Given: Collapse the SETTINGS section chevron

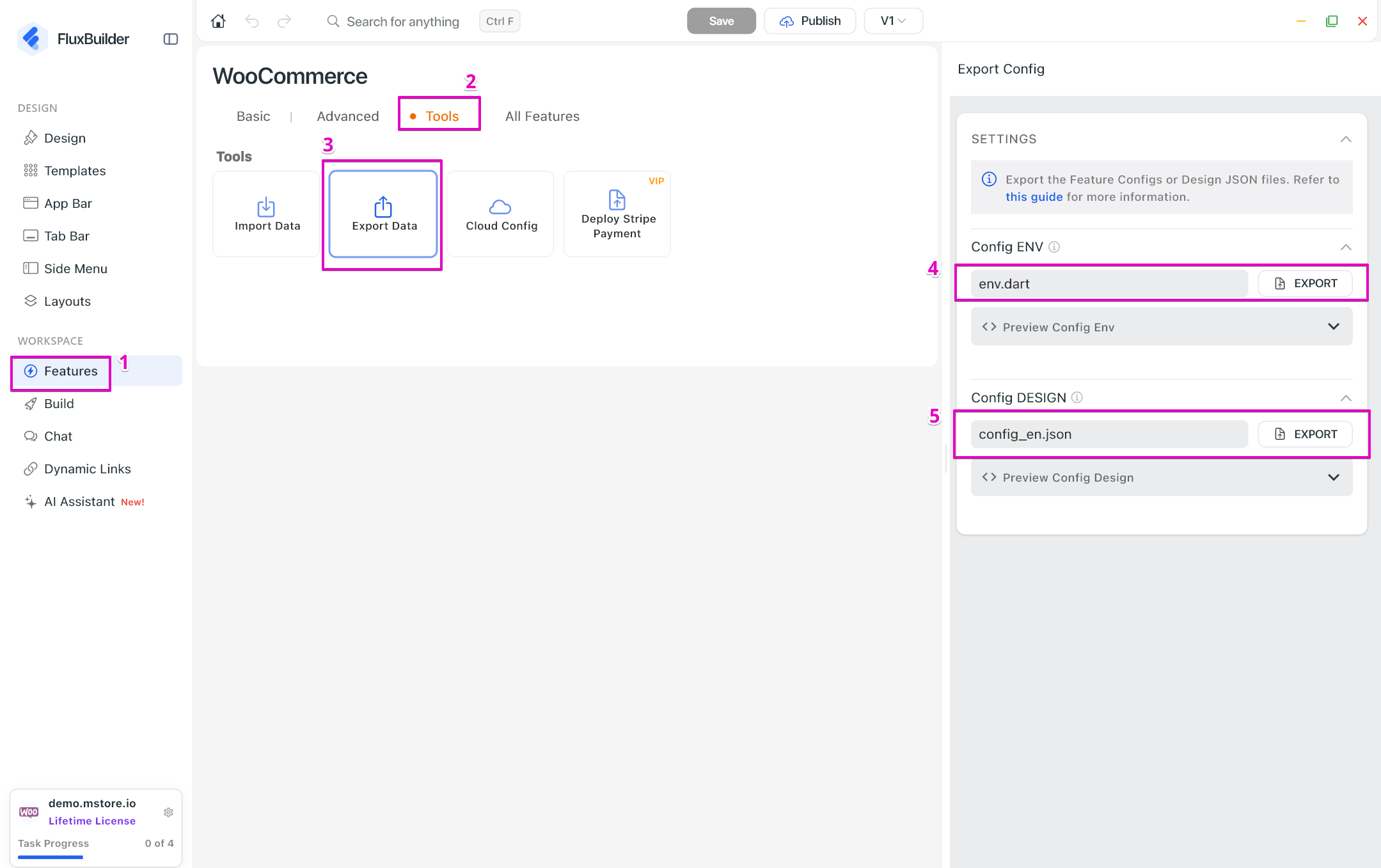Looking at the screenshot, I should point(1346,139).
